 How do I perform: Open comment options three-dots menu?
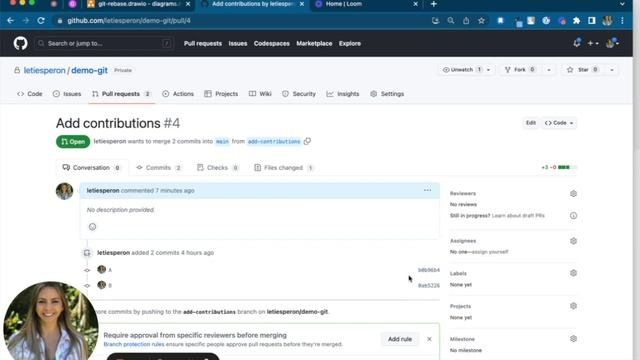(427, 190)
